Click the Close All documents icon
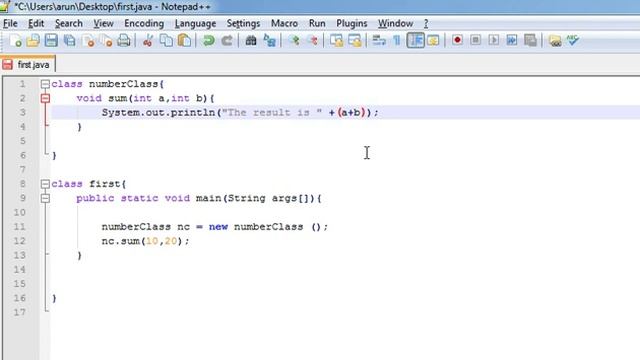 click(106, 40)
